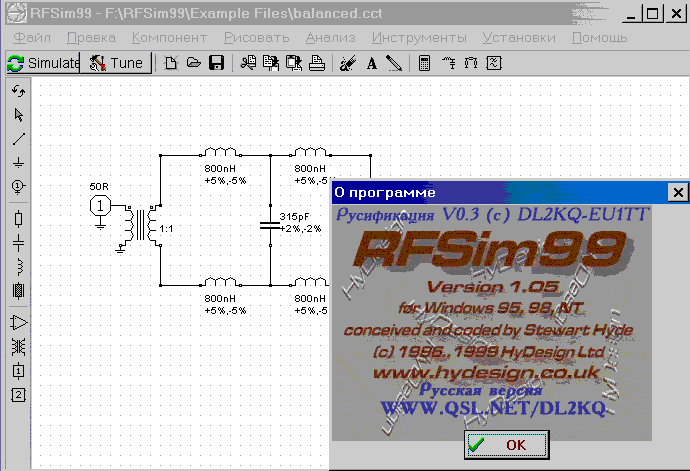Screen dimensions: 690x471
Task: Open the Установки menu
Action: click(x=519, y=38)
